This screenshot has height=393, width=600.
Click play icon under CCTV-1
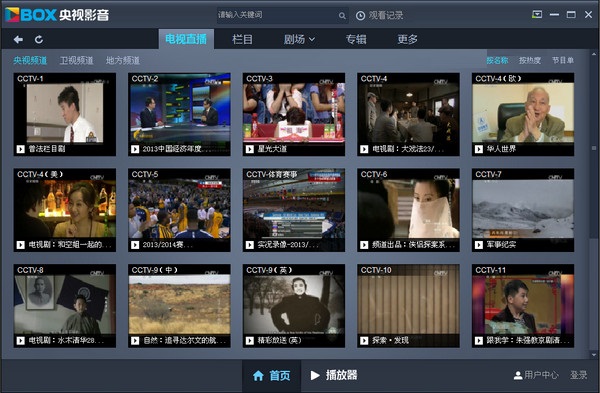click(21, 149)
